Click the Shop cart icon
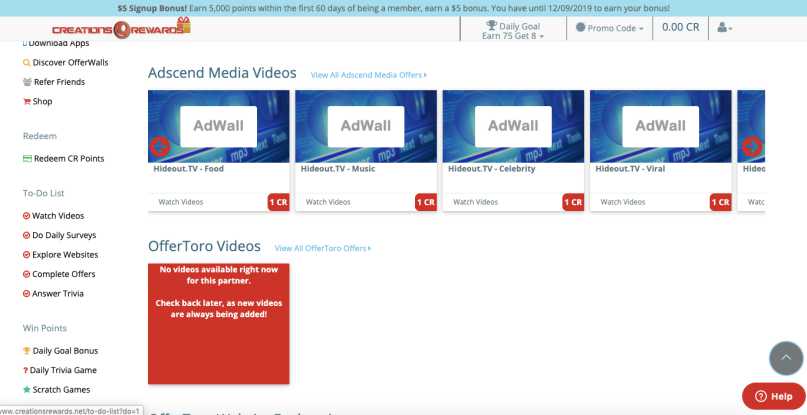807x415 pixels. click(x=27, y=101)
